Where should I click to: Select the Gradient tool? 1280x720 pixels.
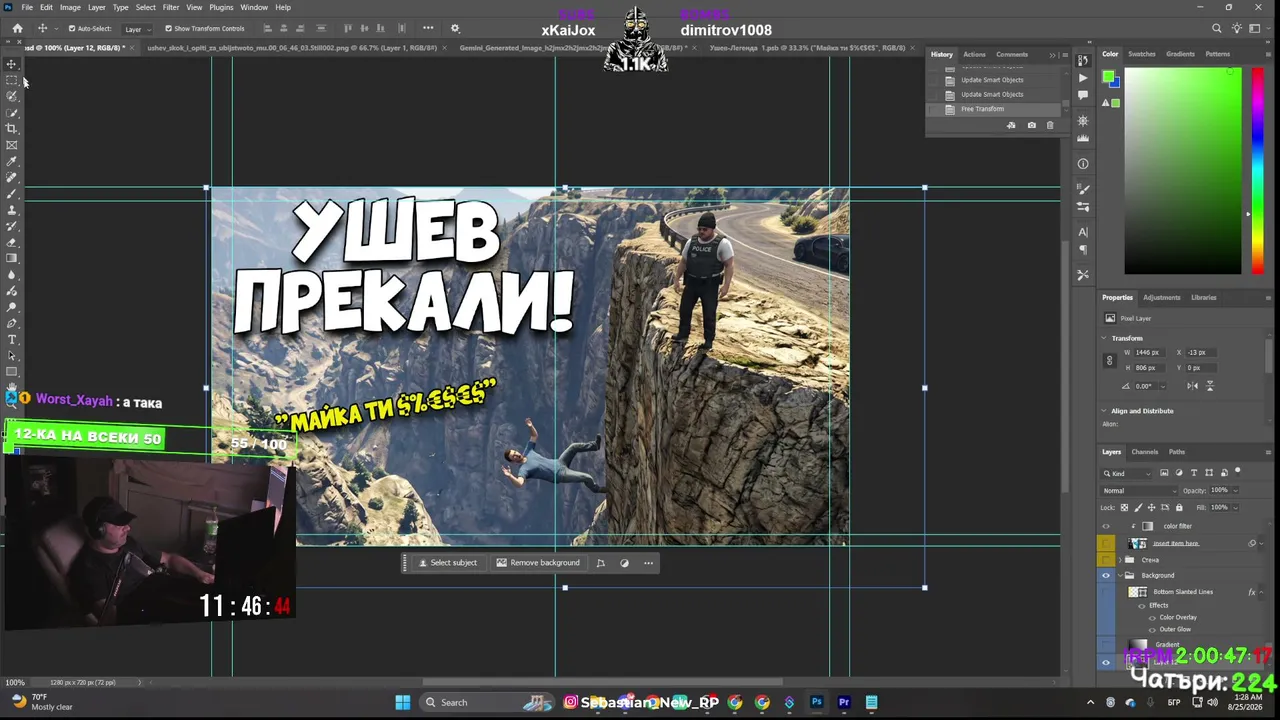[12, 258]
